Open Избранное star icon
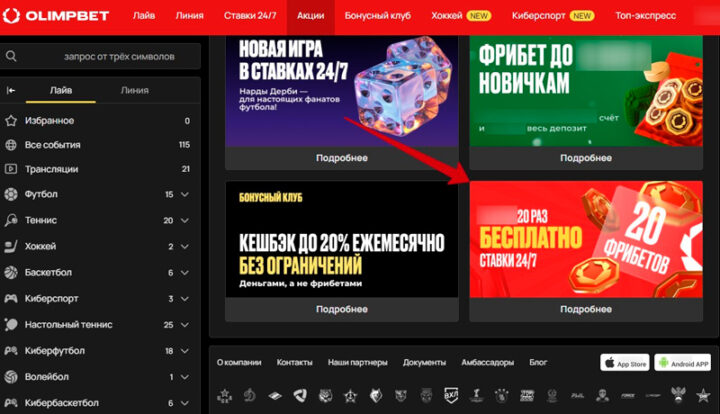The height and width of the screenshot is (414, 720). point(11,121)
